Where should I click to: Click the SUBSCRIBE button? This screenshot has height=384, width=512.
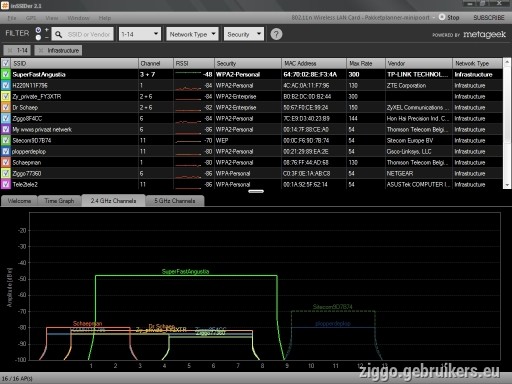click(489, 17)
